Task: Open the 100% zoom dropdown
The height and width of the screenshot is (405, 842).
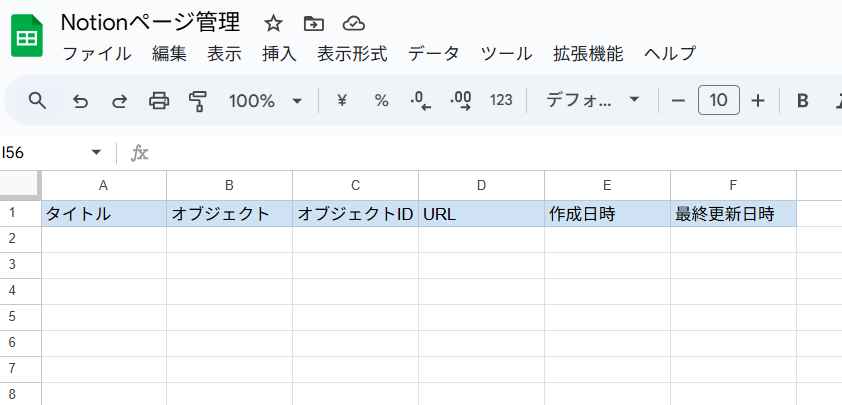Action: pyautogui.click(x=265, y=100)
